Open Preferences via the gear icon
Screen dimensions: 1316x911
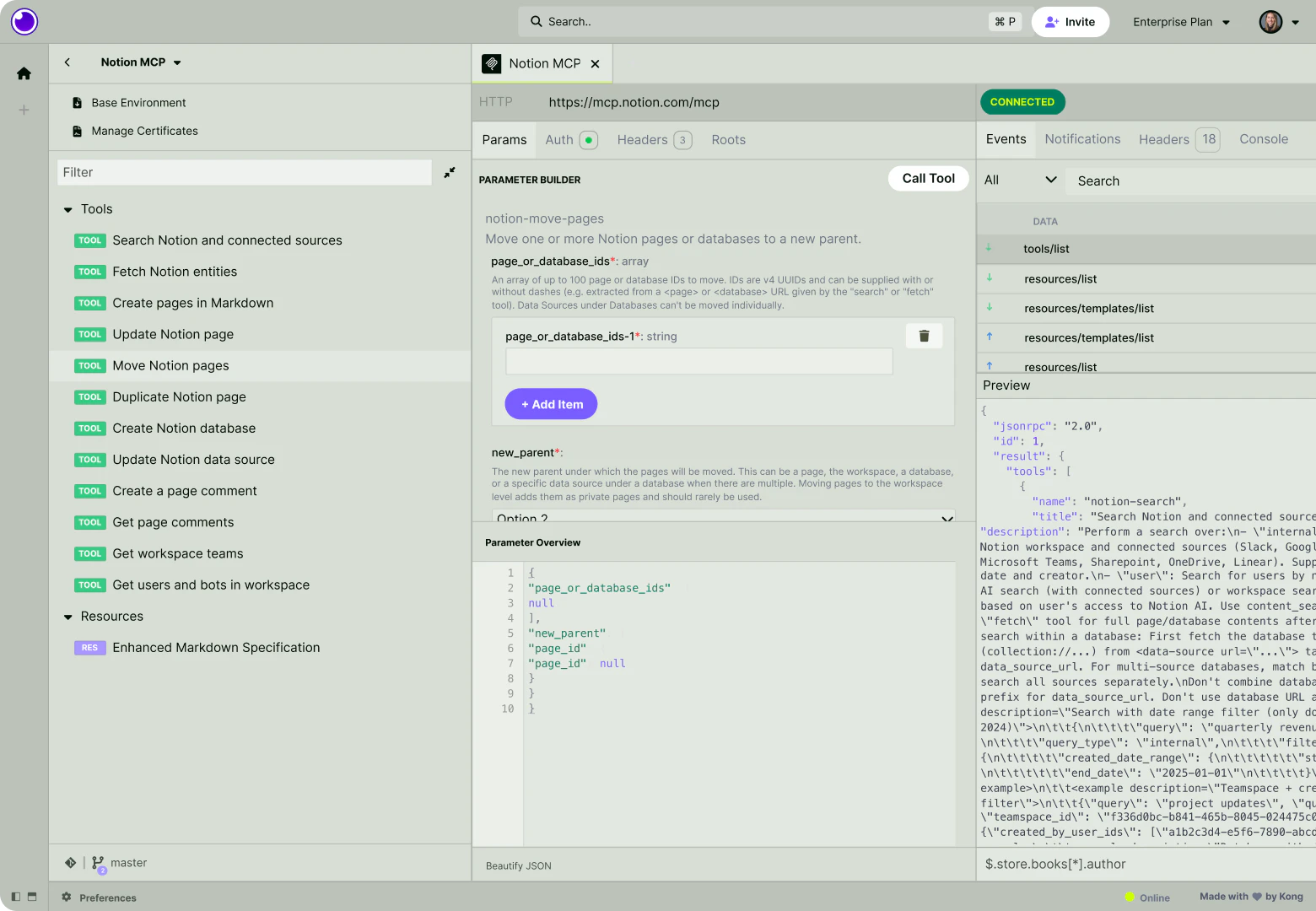(67, 897)
